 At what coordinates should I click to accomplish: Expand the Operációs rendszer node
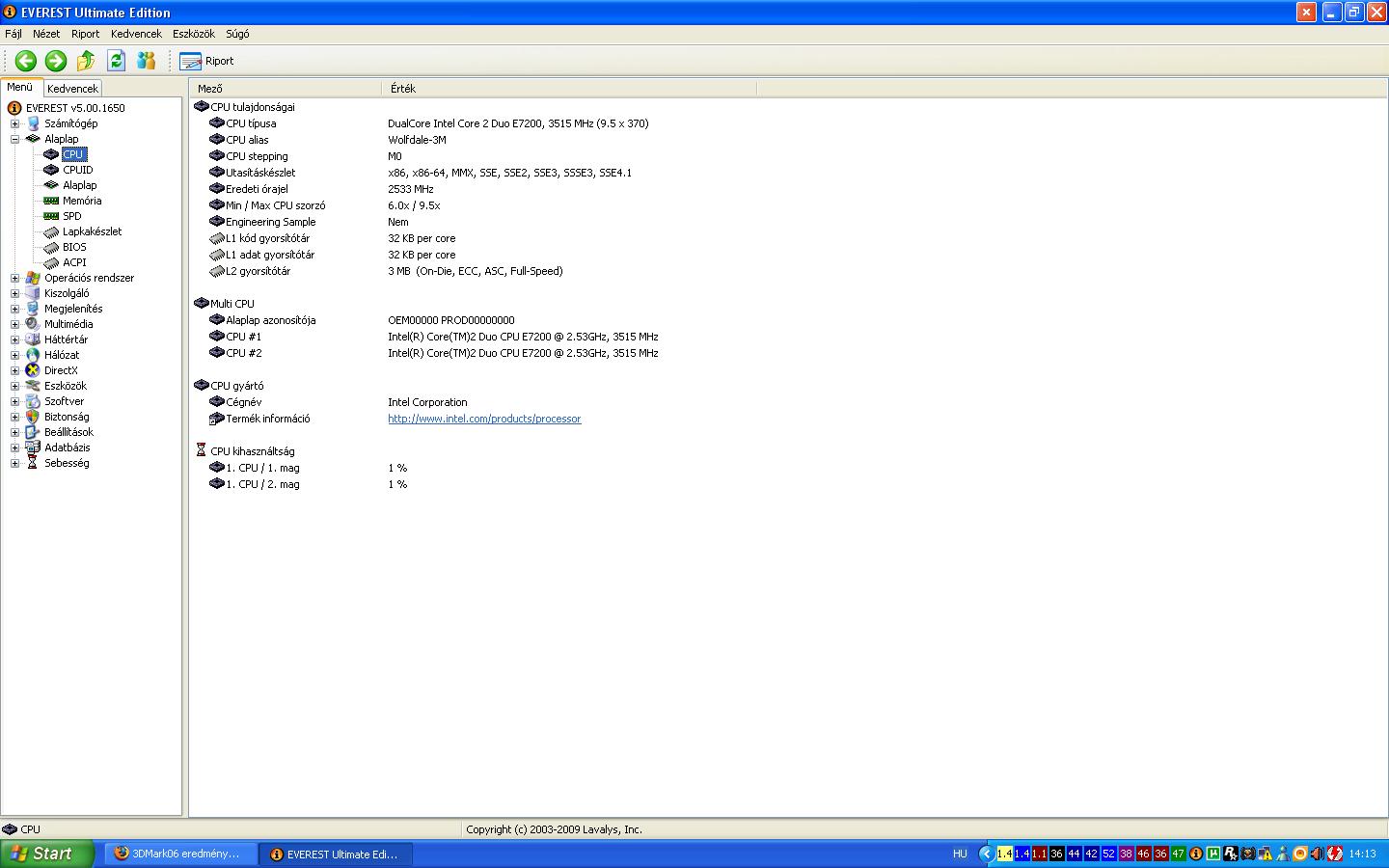[x=14, y=278]
